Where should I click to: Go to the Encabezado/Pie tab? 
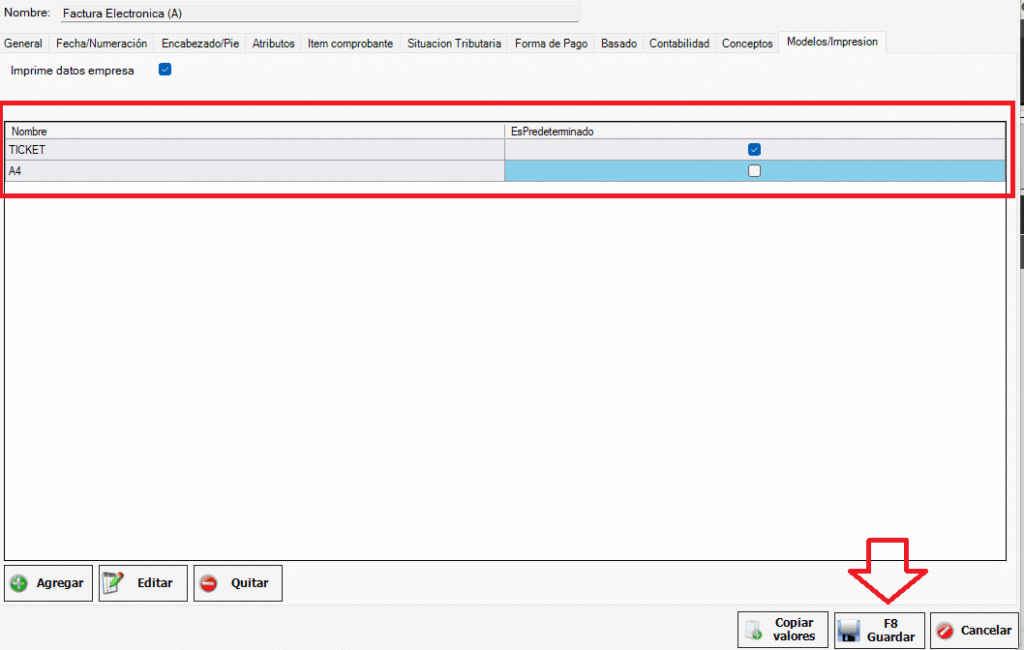[200, 44]
